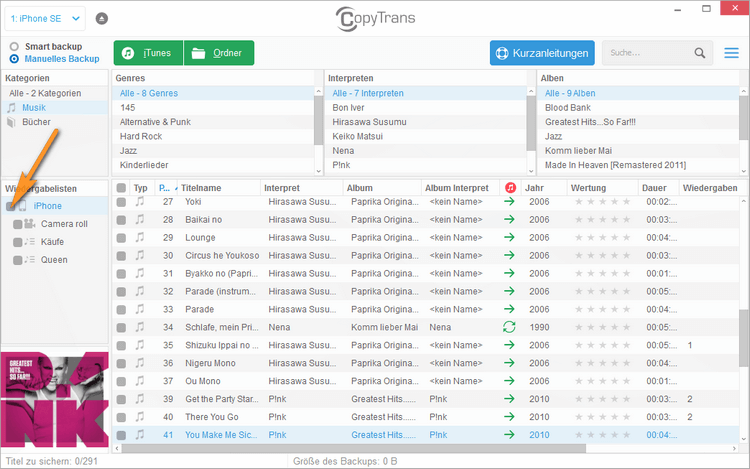Viewport: 750px width, 469px height.
Task: Check the Camera roll playlist checkbox
Action: tap(18, 224)
